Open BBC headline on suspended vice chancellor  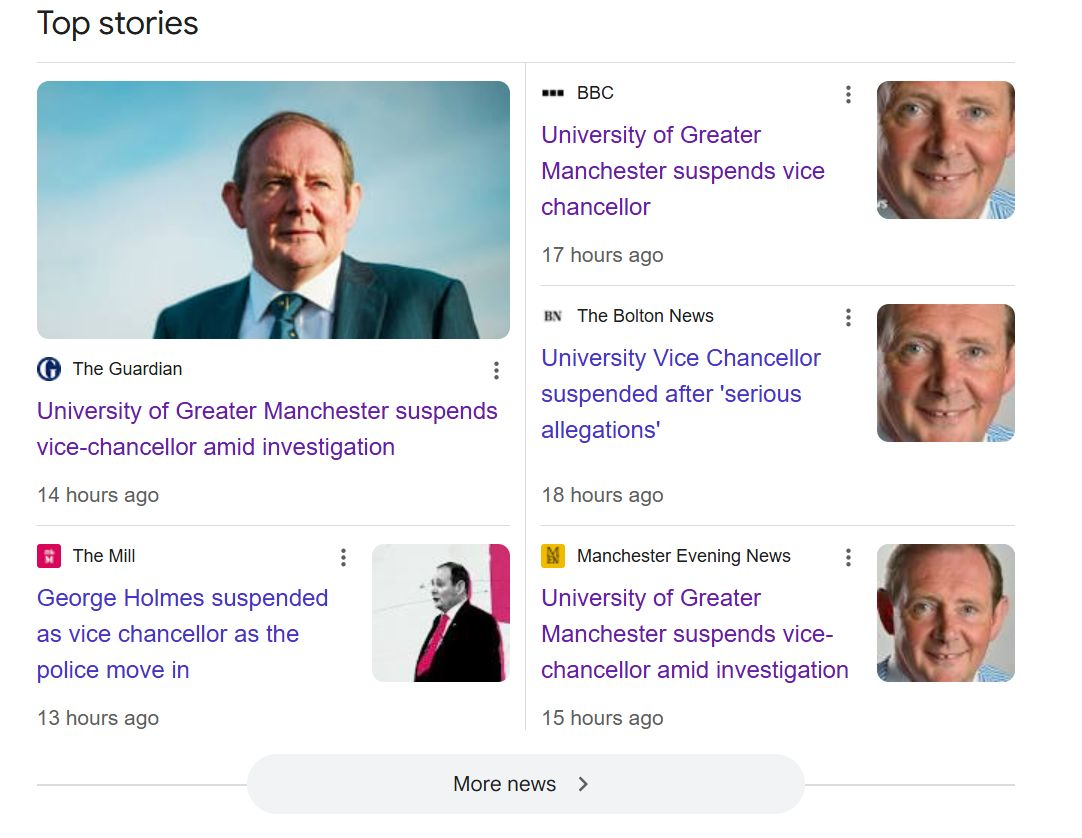point(683,171)
